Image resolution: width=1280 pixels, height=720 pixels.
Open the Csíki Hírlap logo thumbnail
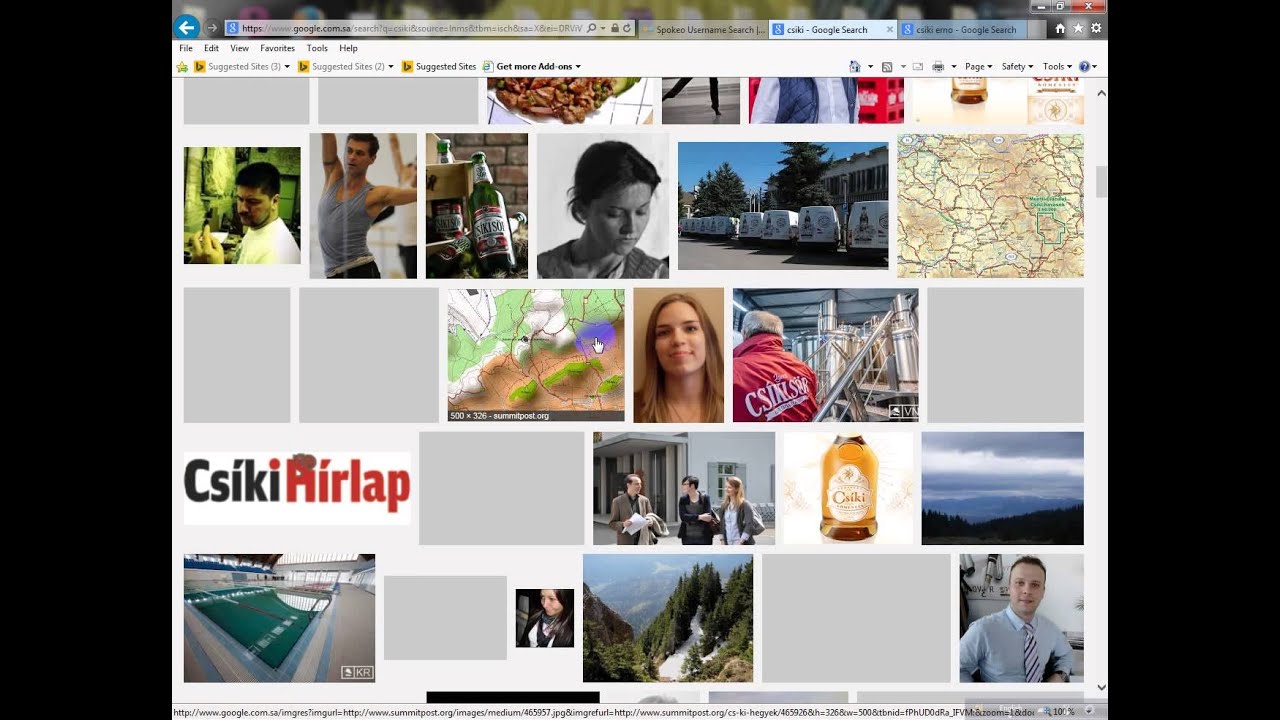pyautogui.click(x=297, y=488)
